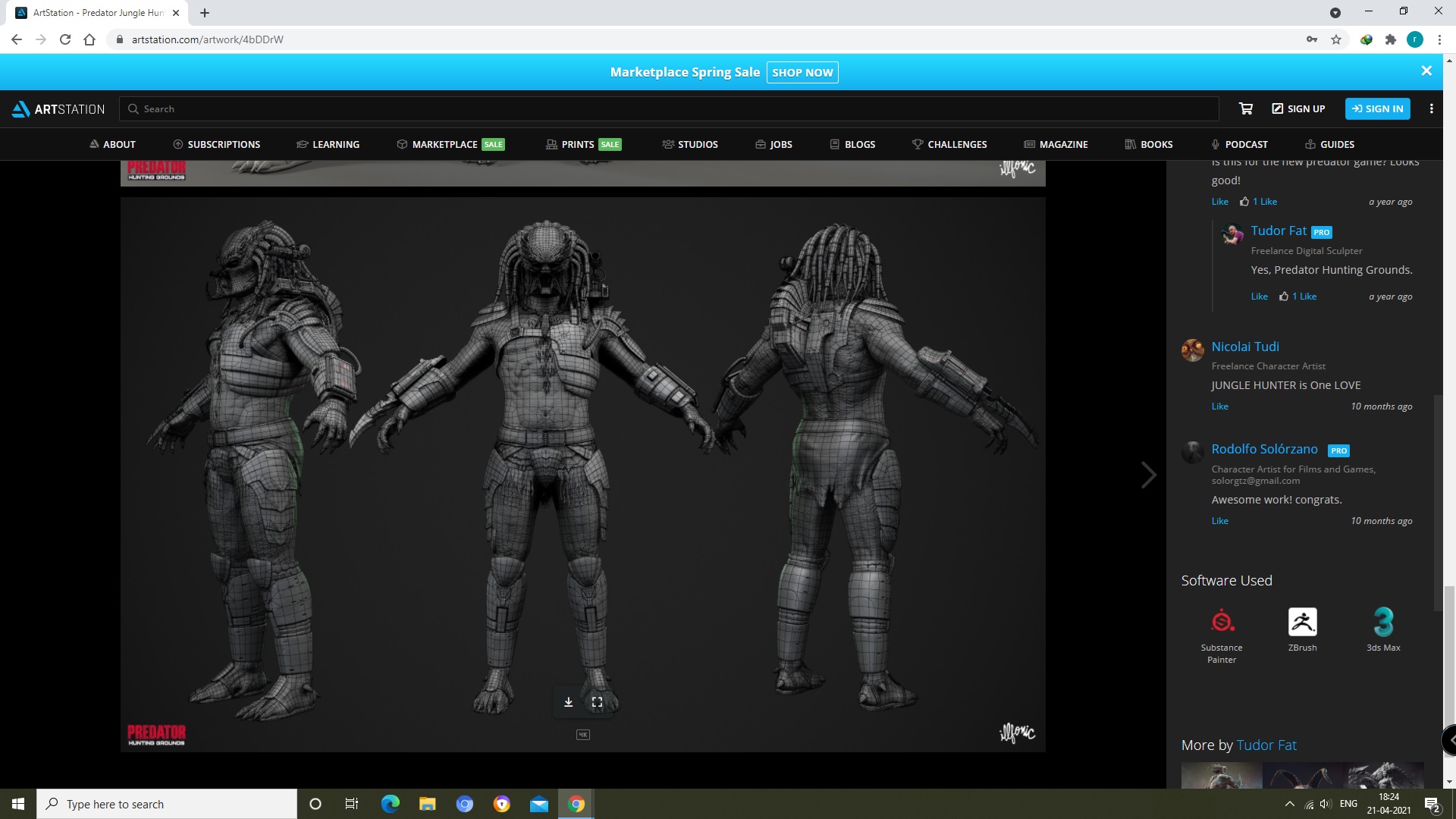Like Nicolai Tudi's comment

click(1219, 406)
